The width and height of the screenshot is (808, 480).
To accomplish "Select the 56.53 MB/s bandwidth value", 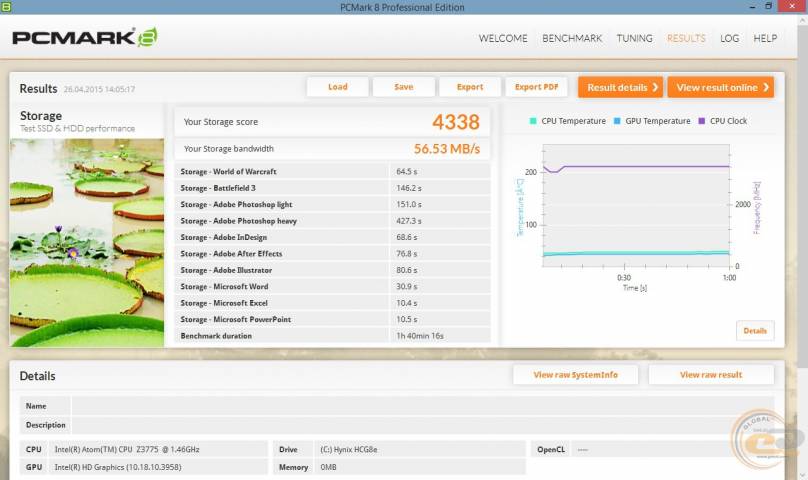I will click(x=447, y=149).
